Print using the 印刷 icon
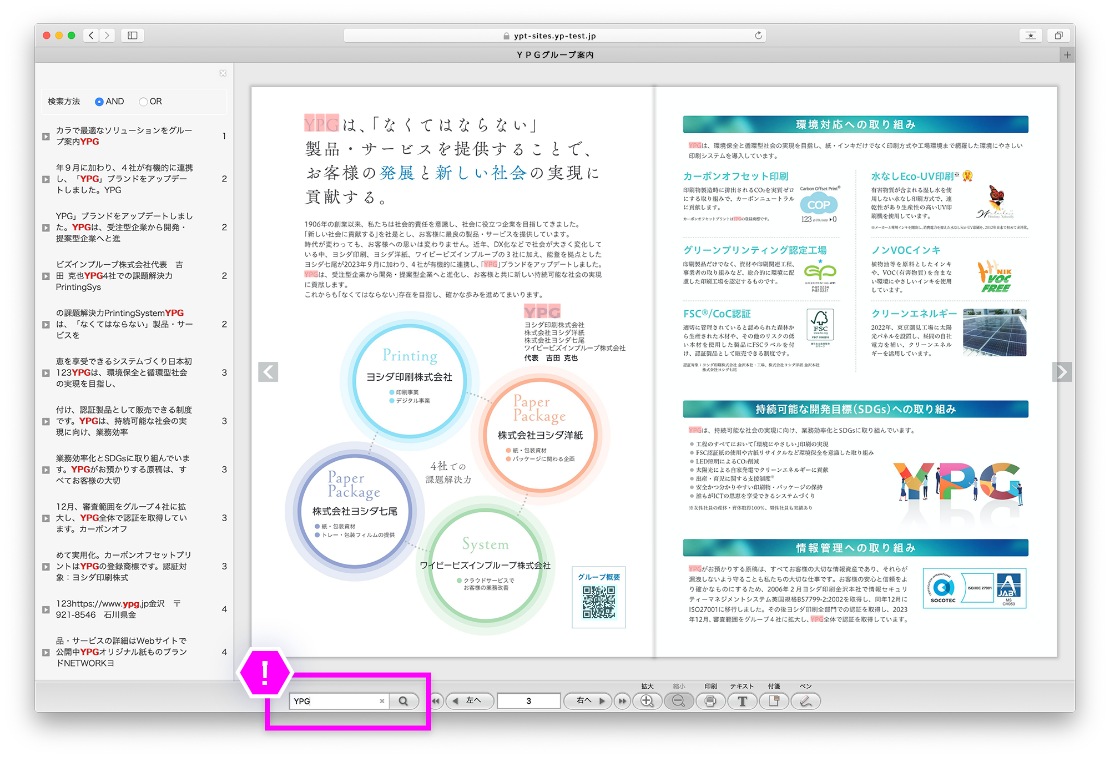The image size is (1110, 759). coord(711,701)
